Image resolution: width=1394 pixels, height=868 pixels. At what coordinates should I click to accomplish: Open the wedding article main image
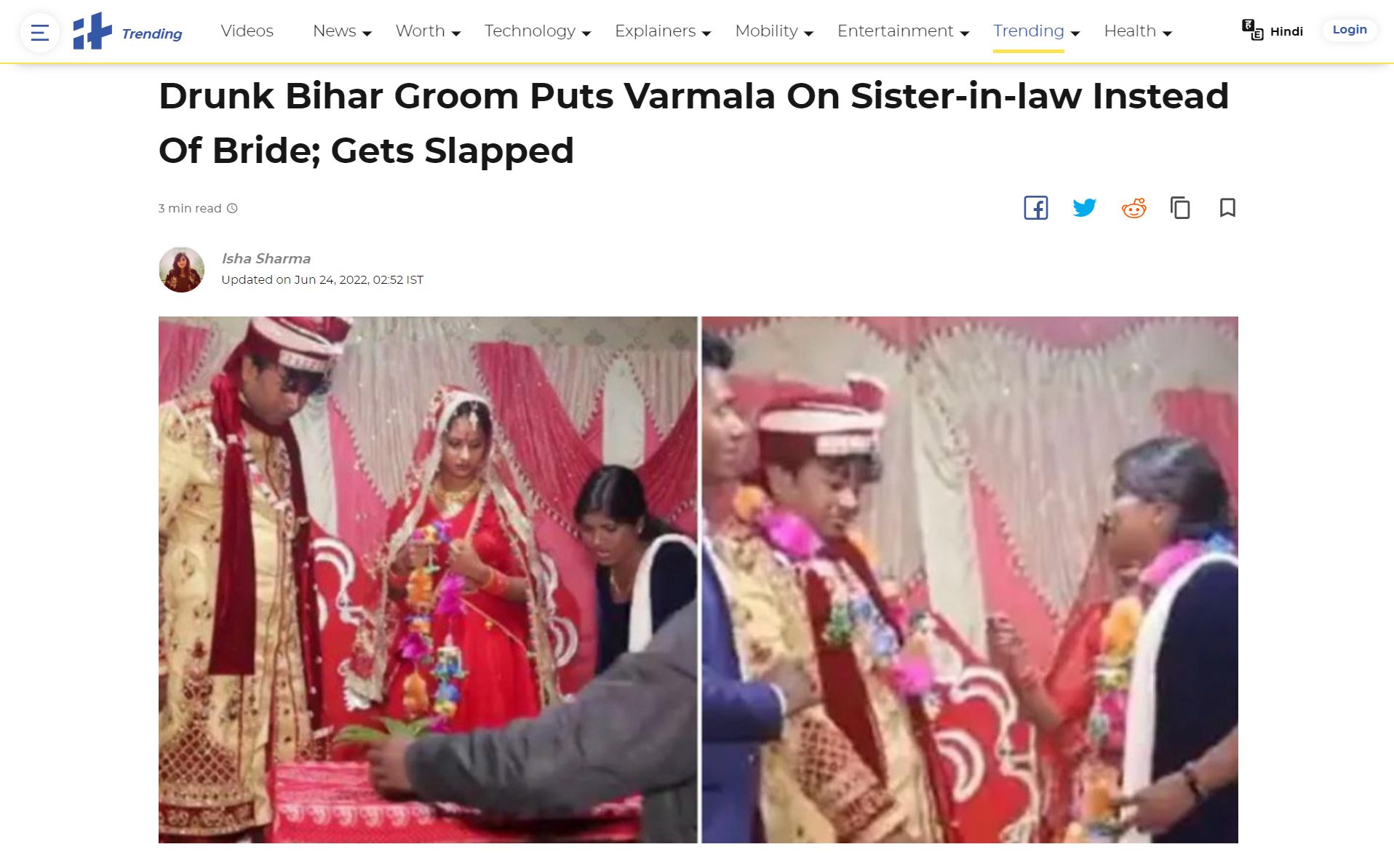point(698,579)
